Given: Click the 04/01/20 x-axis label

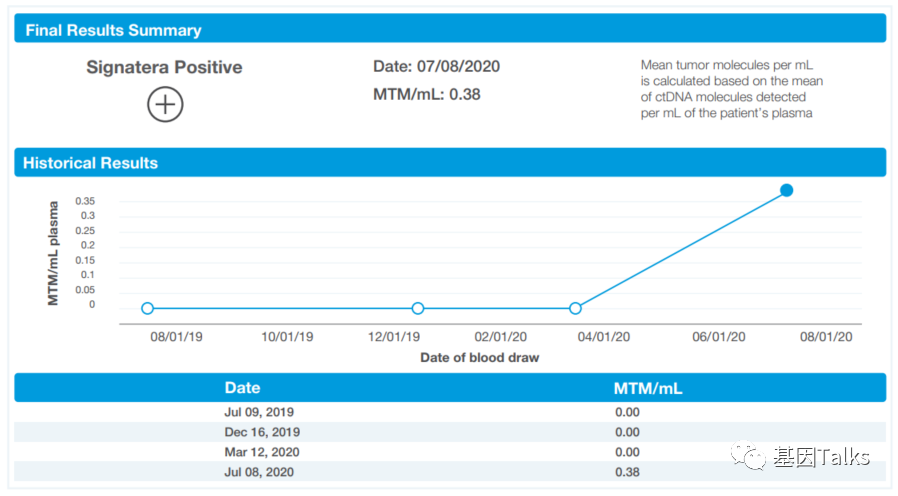Looking at the screenshot, I should (604, 337).
